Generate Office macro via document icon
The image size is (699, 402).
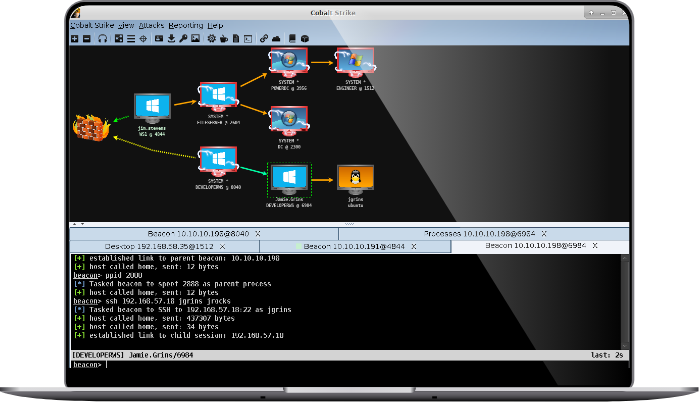point(236,39)
